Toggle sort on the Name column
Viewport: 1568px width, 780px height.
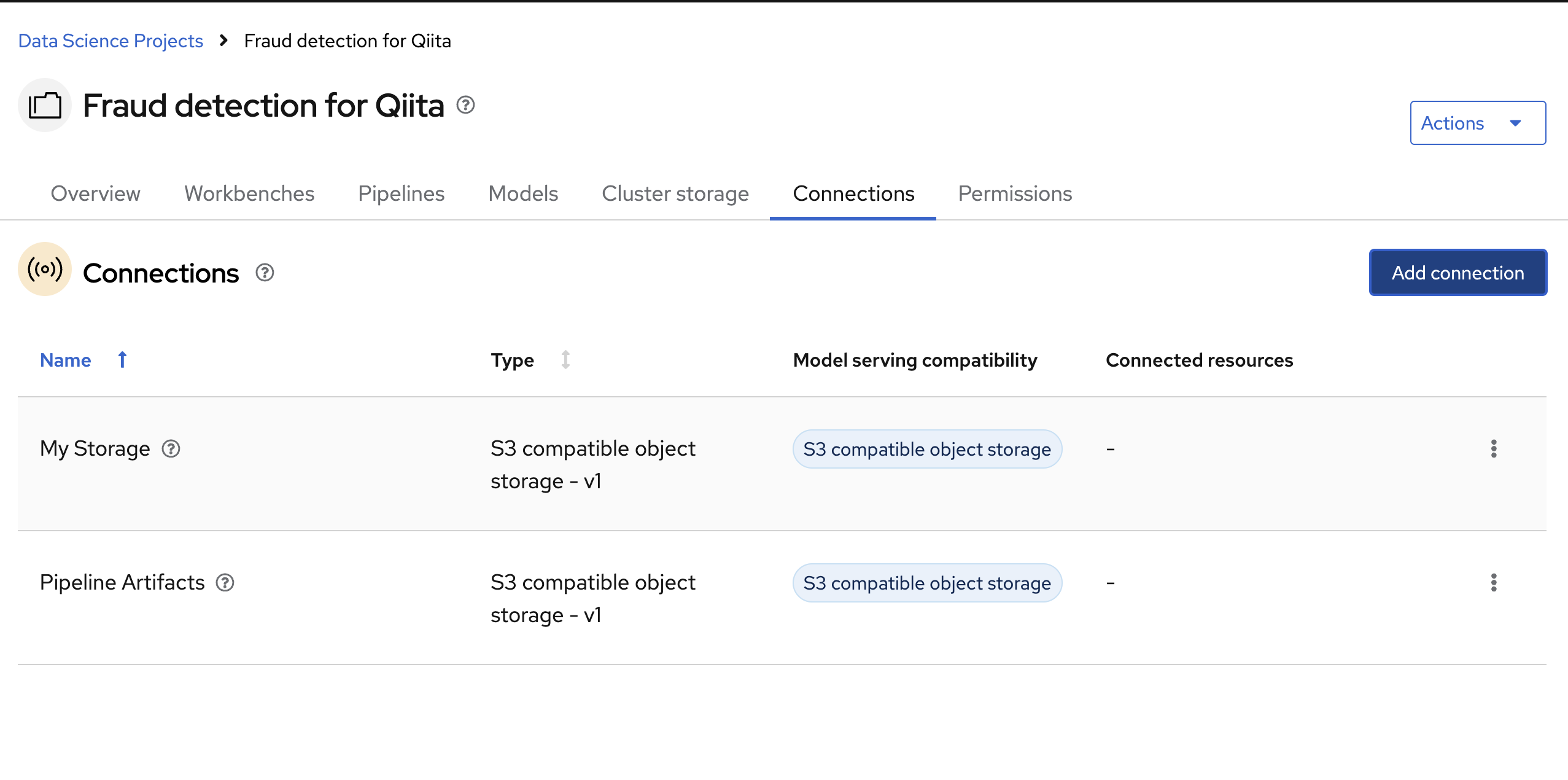66,360
